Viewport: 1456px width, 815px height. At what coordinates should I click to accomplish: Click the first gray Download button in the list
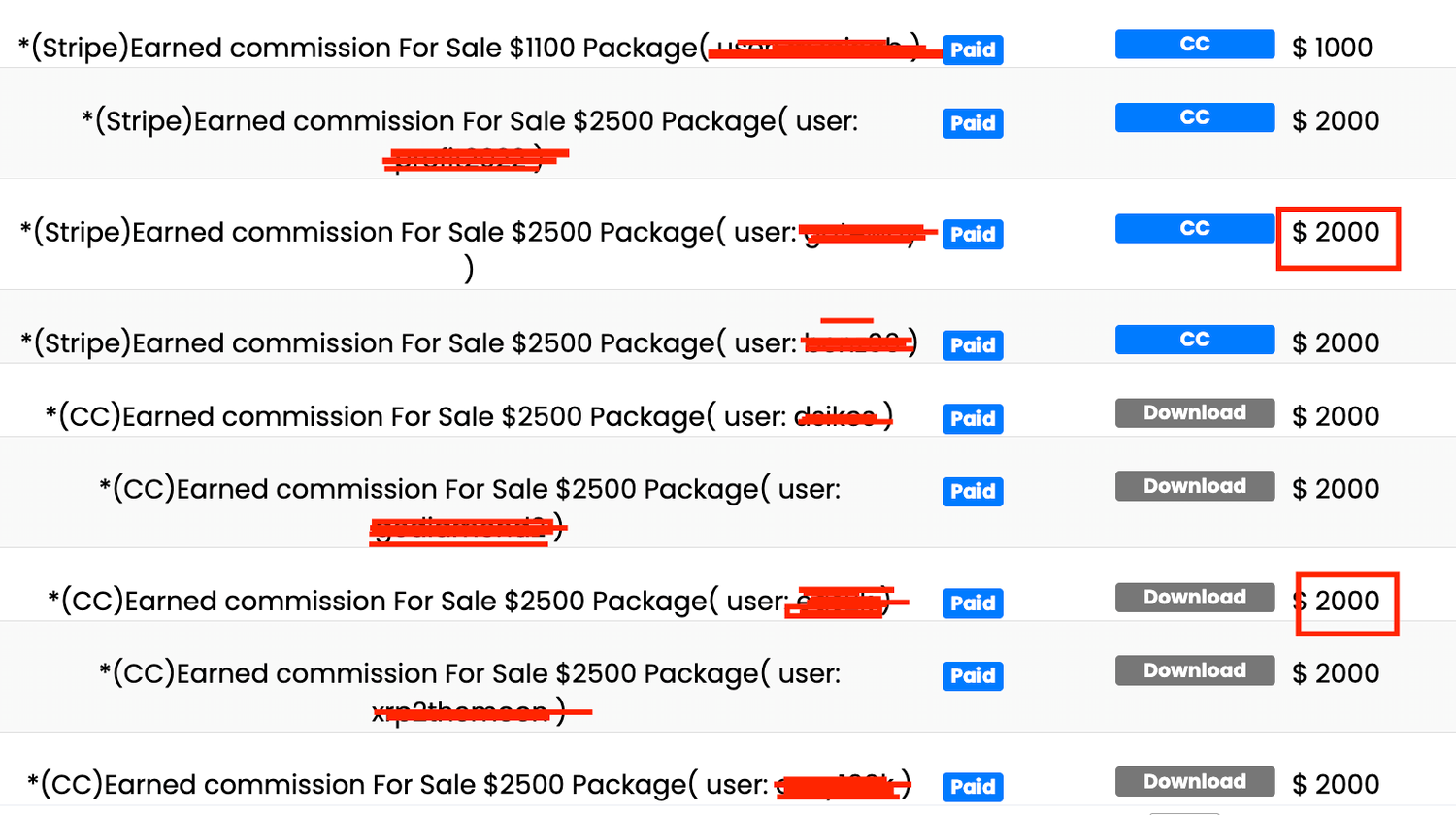(1194, 412)
